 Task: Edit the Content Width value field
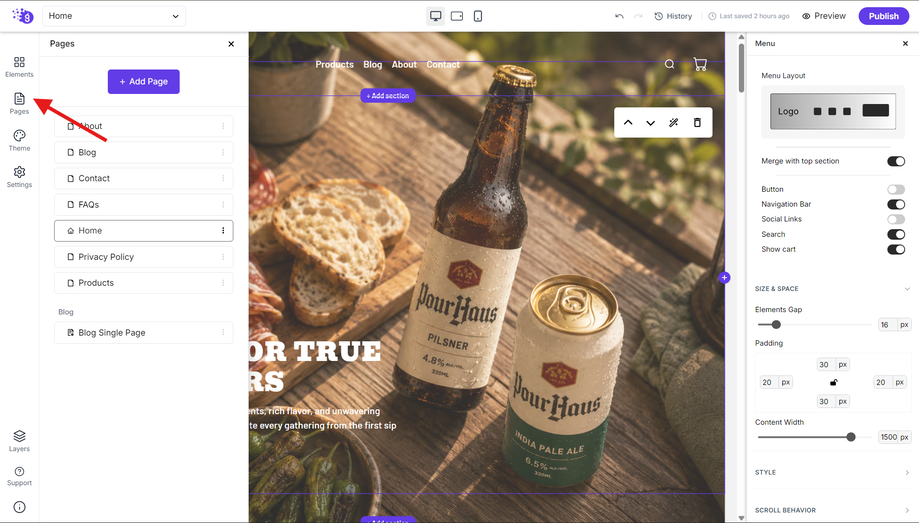coord(888,437)
